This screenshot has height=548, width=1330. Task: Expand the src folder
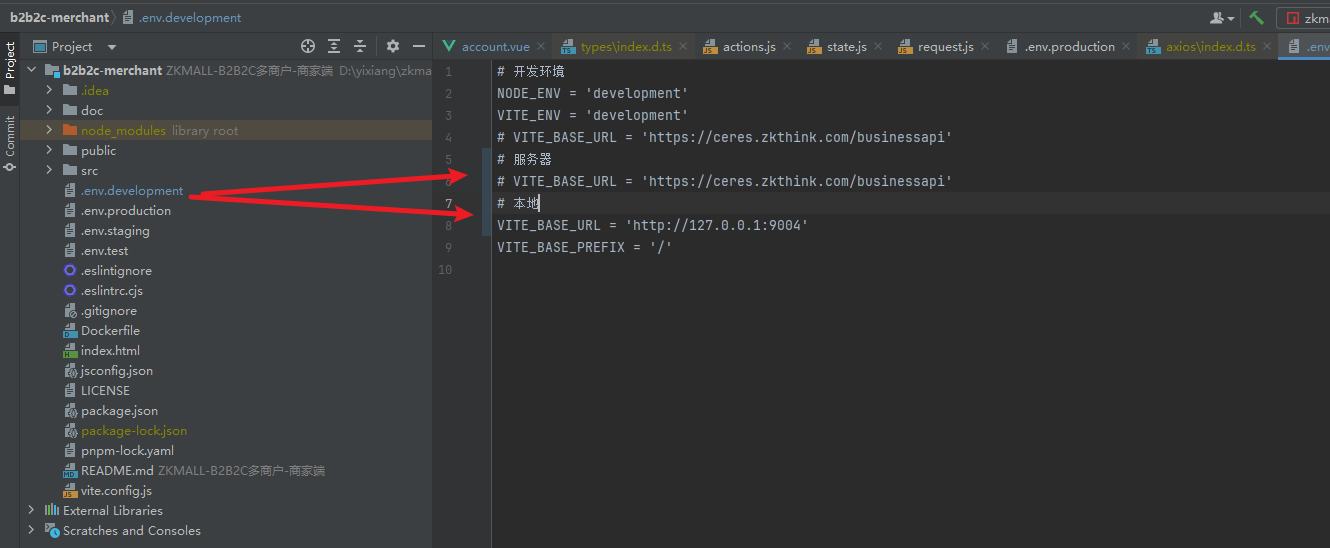48,170
